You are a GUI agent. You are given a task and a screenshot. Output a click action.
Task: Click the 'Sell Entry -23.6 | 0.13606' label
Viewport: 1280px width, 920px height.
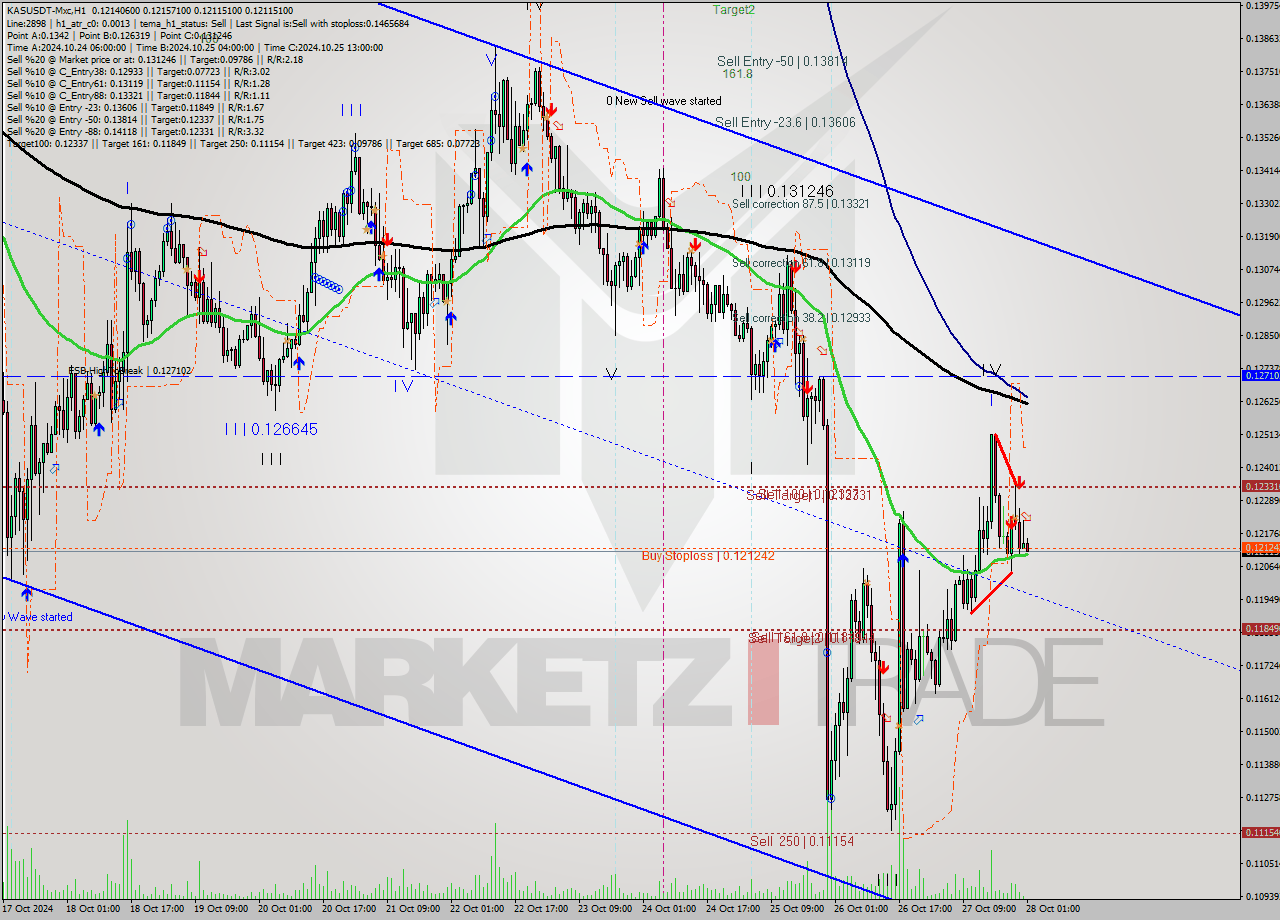[785, 122]
